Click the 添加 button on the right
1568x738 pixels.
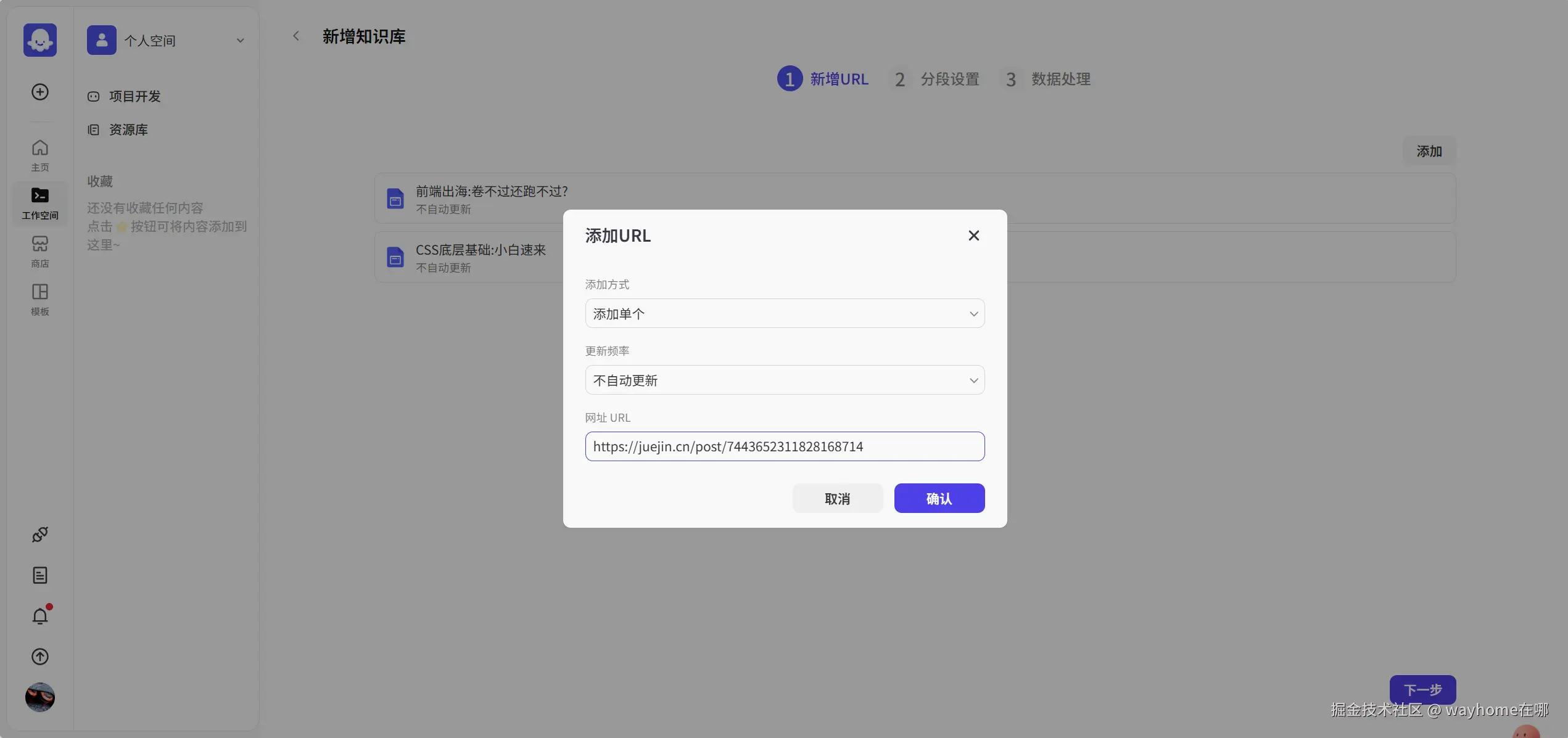click(1429, 151)
